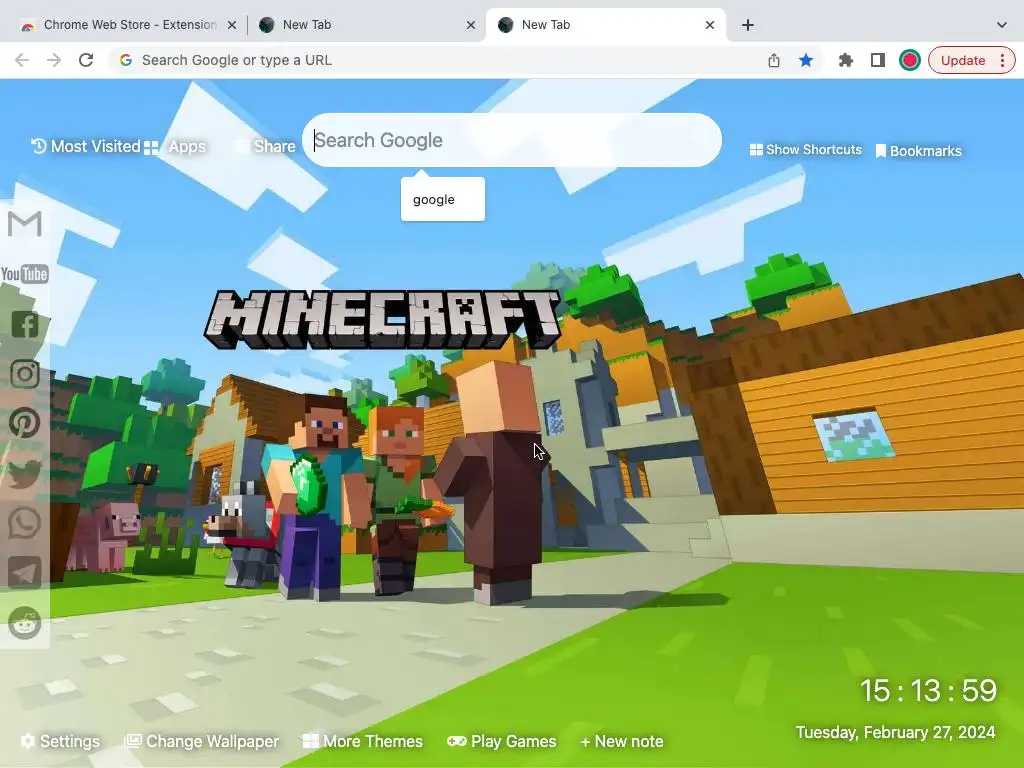The image size is (1024, 768).
Task: Close the middle New Tab
Action: 471,25
